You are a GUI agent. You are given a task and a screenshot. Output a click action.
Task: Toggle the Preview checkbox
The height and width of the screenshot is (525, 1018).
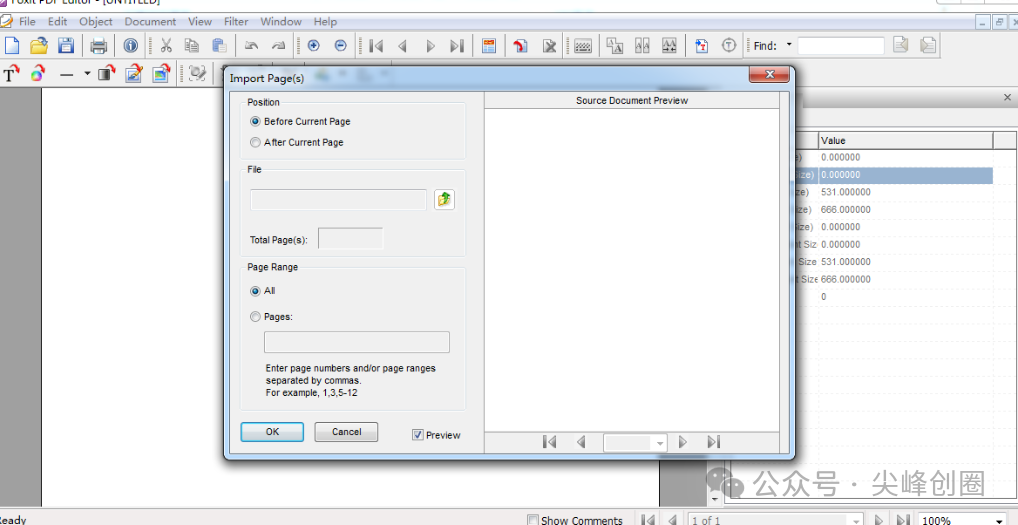coord(418,435)
